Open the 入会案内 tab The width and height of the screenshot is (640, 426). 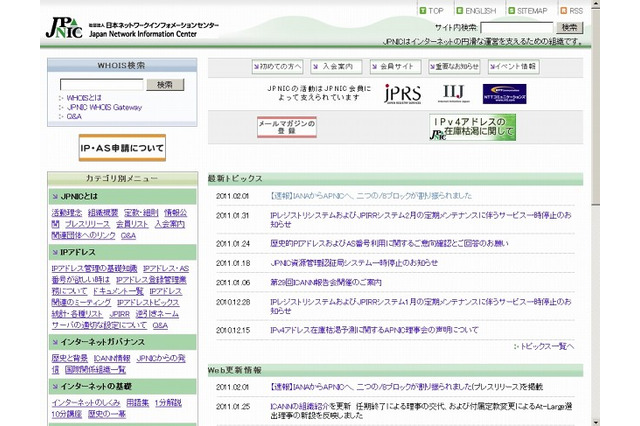click(x=336, y=67)
